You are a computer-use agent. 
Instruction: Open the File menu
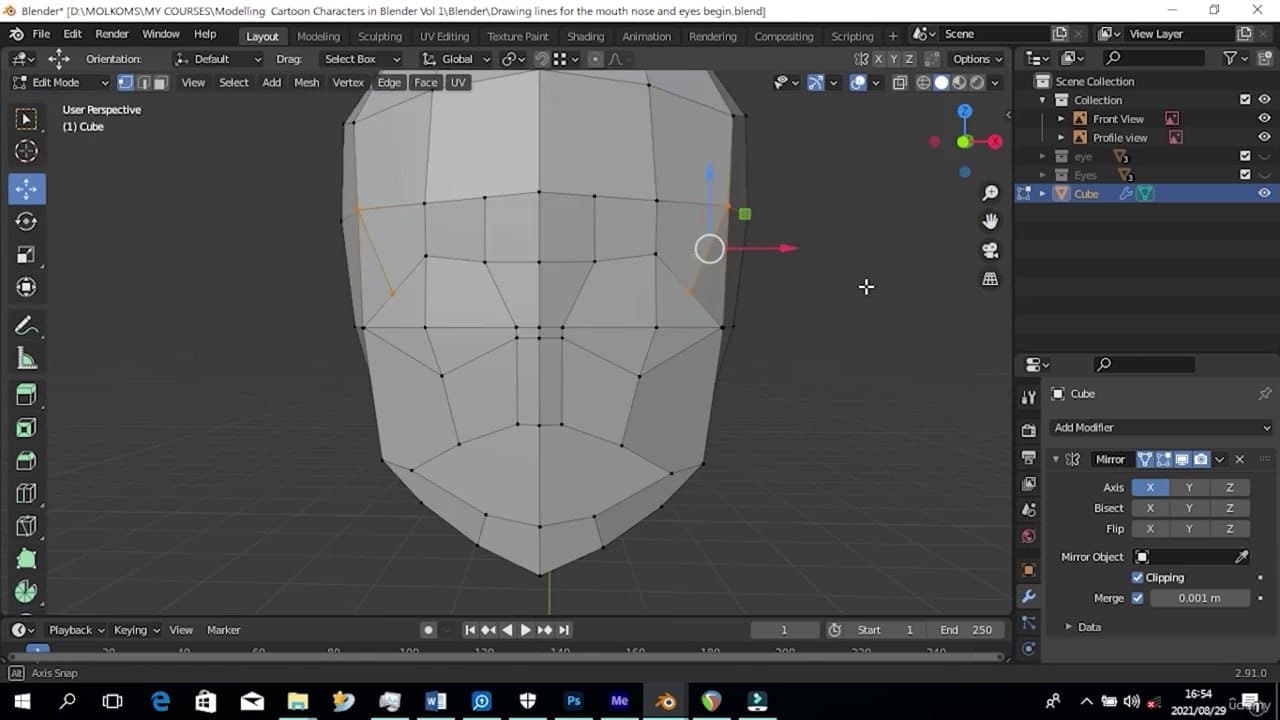pyautogui.click(x=41, y=34)
